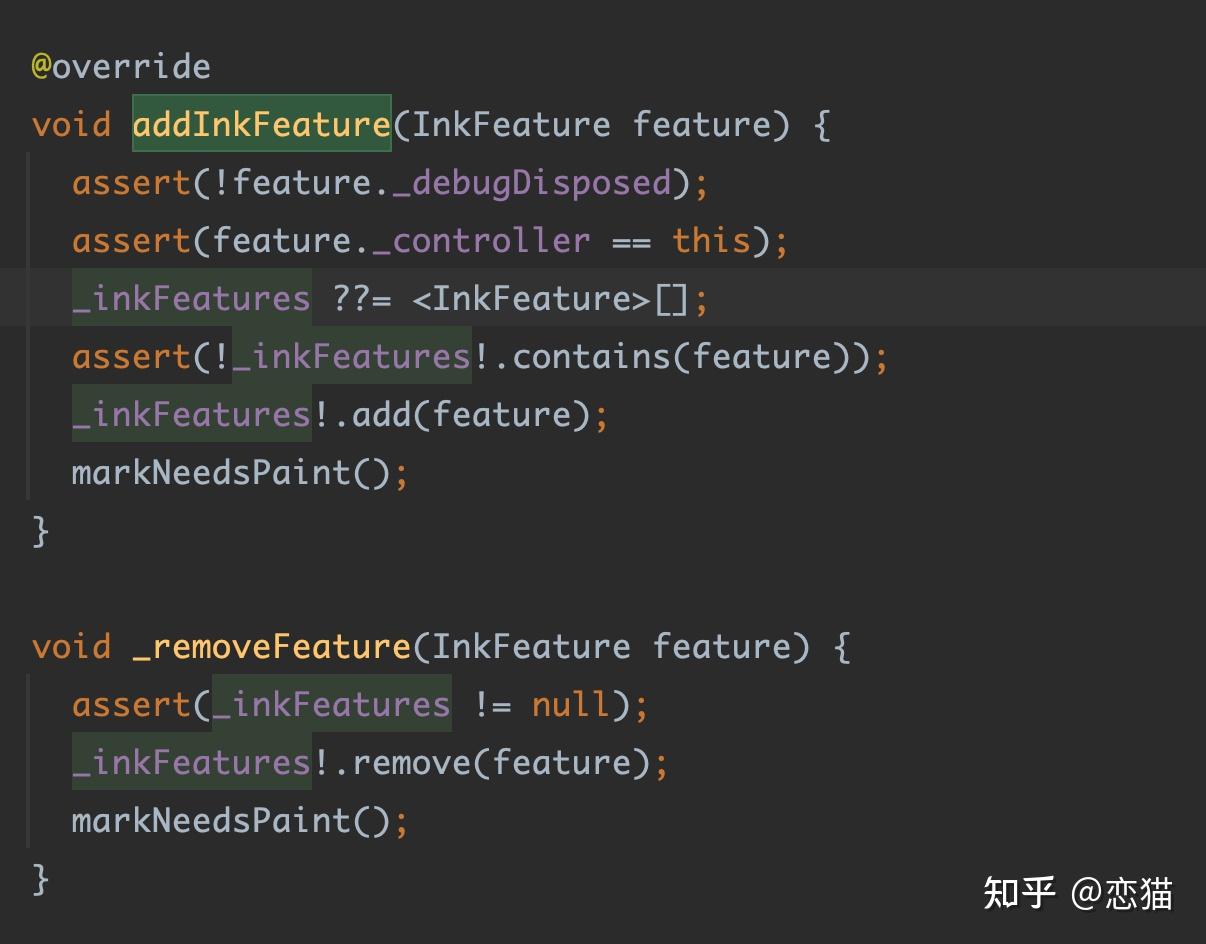Viewport: 1206px width, 944px height.
Task: Click the remove method call
Action: 411,763
